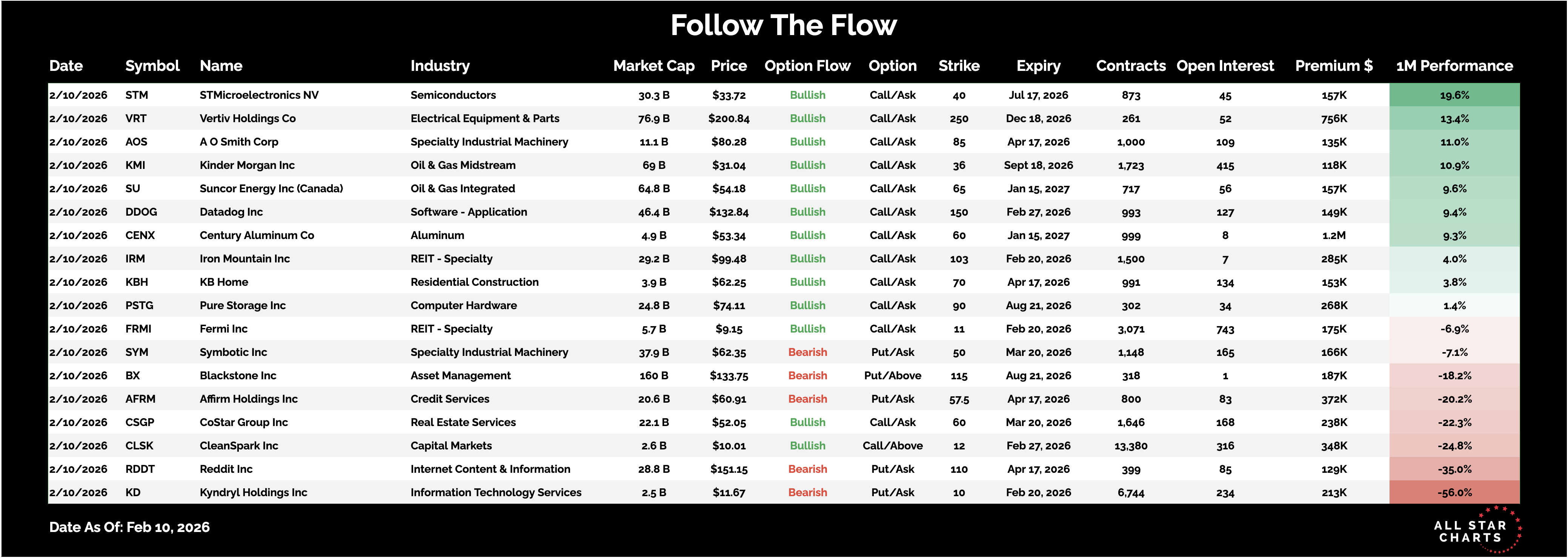This screenshot has height=558, width=1568.
Task: Select the 1M Performance column header
Action: [1454, 66]
